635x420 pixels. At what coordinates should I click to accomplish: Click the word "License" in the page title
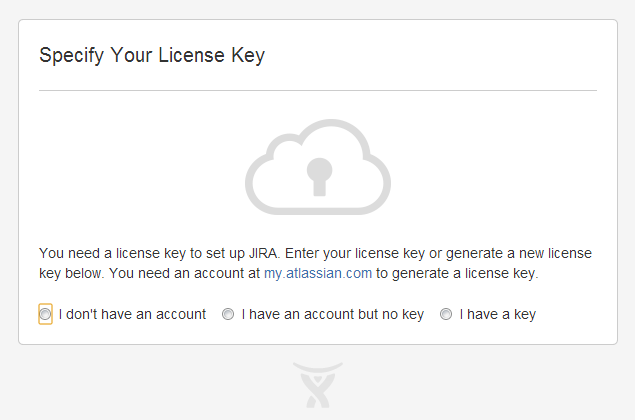(191, 55)
